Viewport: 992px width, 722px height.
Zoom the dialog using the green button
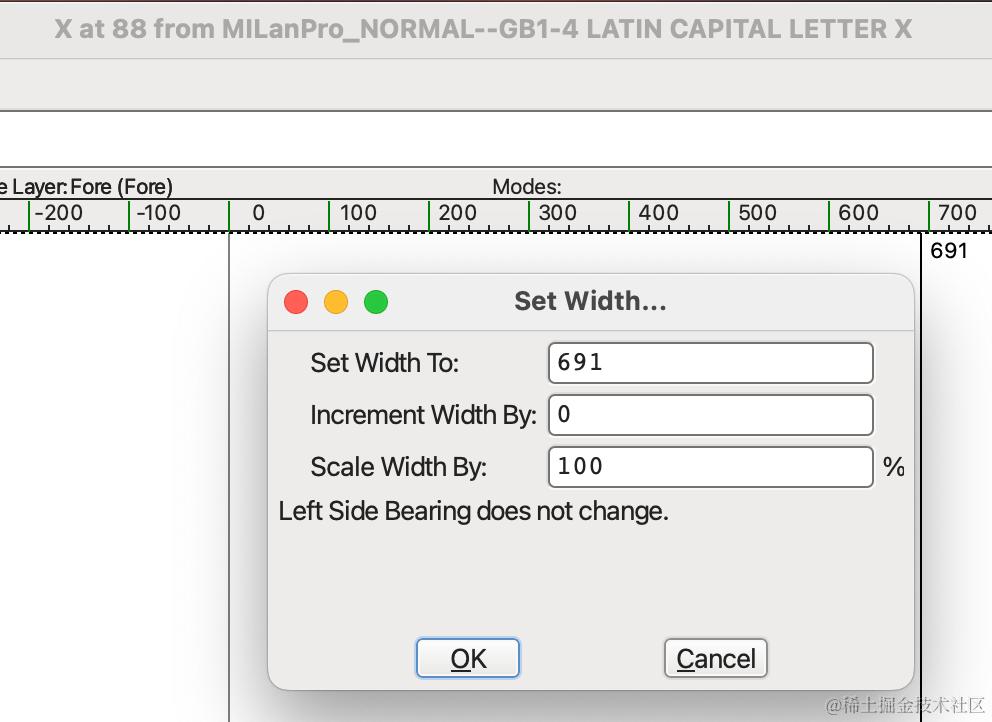(x=376, y=301)
